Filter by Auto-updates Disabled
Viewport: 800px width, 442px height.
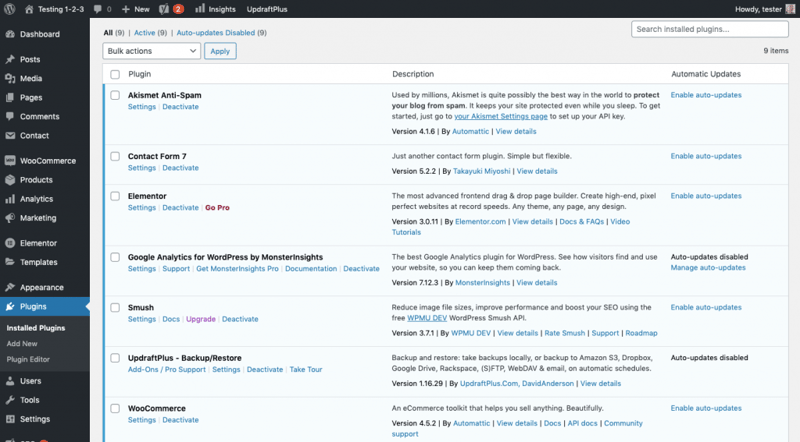point(216,33)
